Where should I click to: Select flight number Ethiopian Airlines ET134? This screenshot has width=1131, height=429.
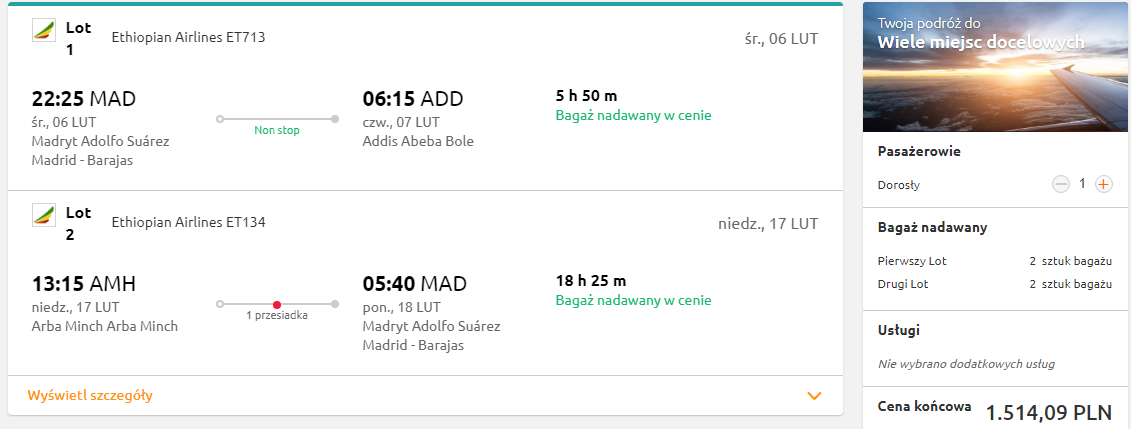click(x=188, y=222)
